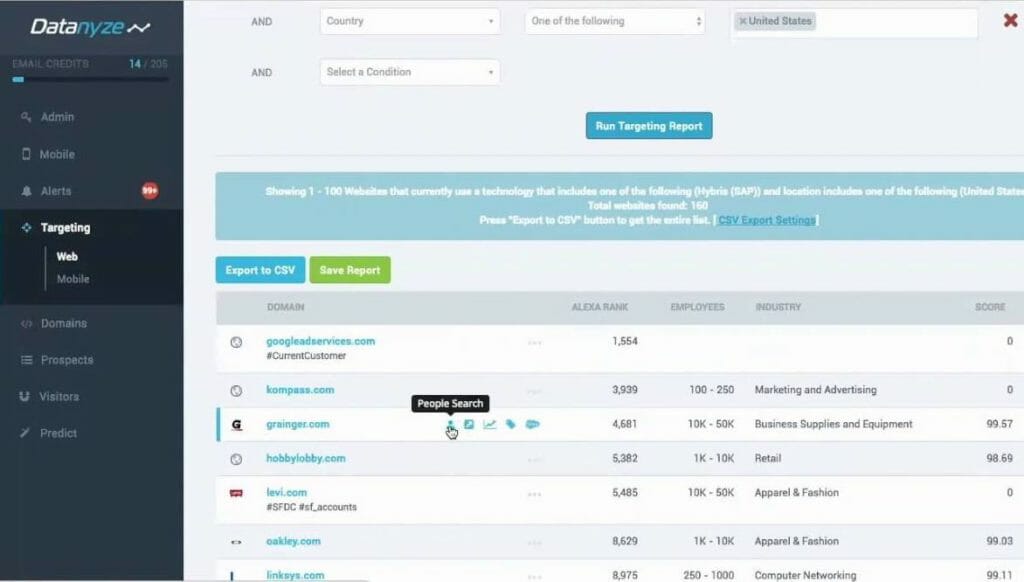Viewport: 1024px width, 582px height.
Task: Click the Domains code icon
Action: point(26,323)
